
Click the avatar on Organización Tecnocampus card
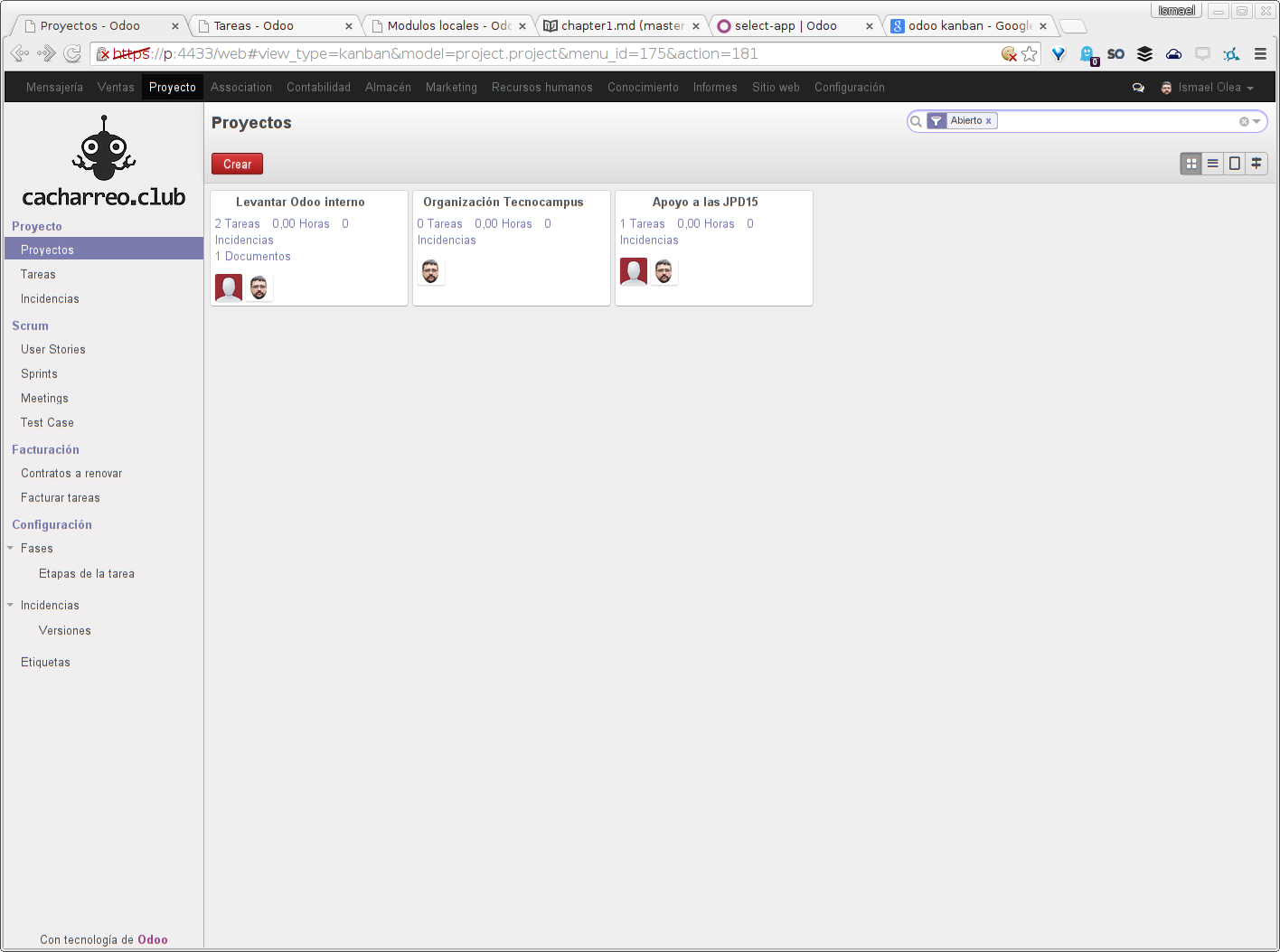coord(431,271)
